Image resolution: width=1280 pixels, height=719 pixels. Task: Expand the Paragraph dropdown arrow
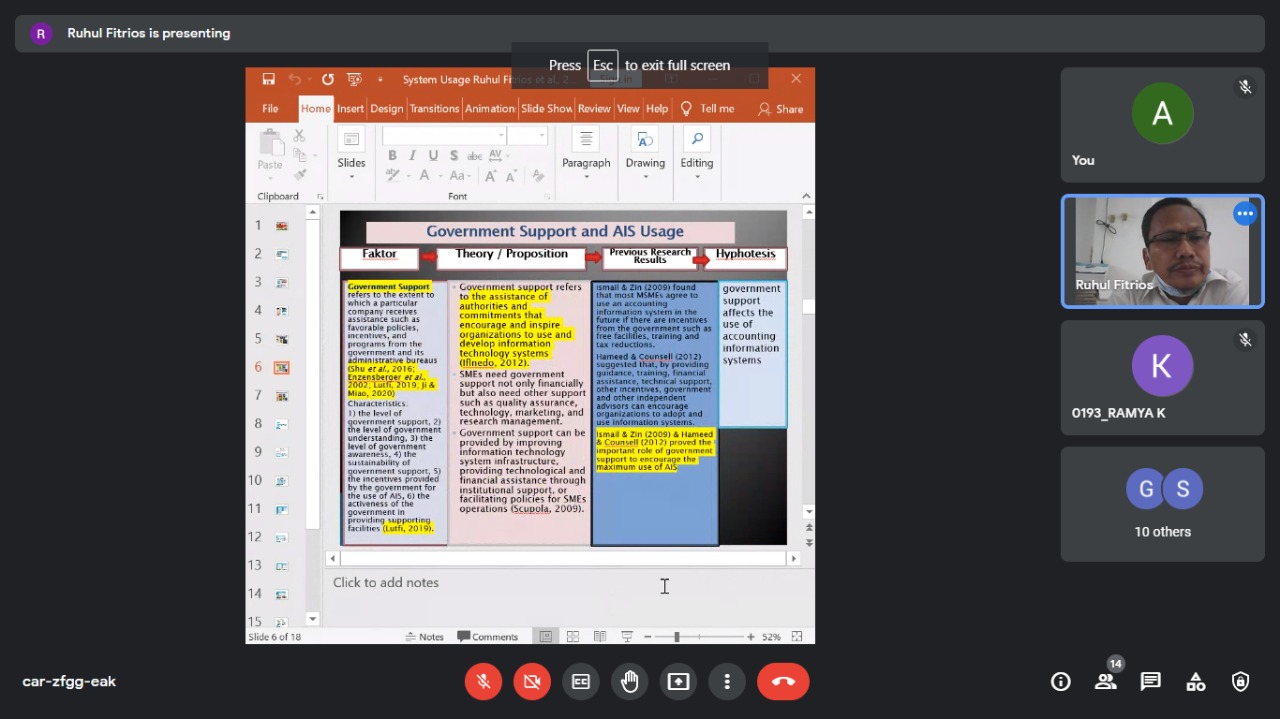(586, 177)
